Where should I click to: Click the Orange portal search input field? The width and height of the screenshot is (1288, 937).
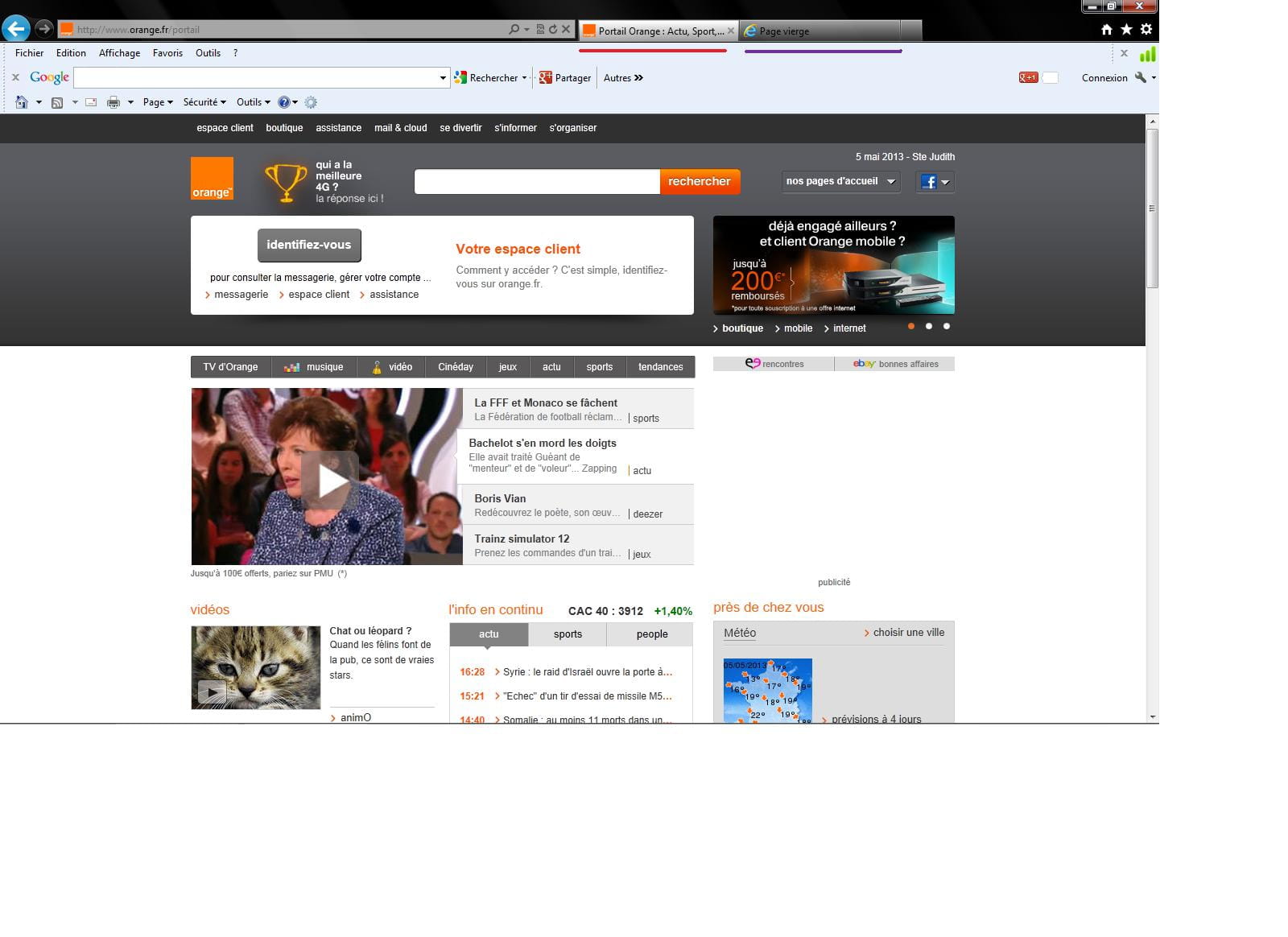[x=537, y=182]
